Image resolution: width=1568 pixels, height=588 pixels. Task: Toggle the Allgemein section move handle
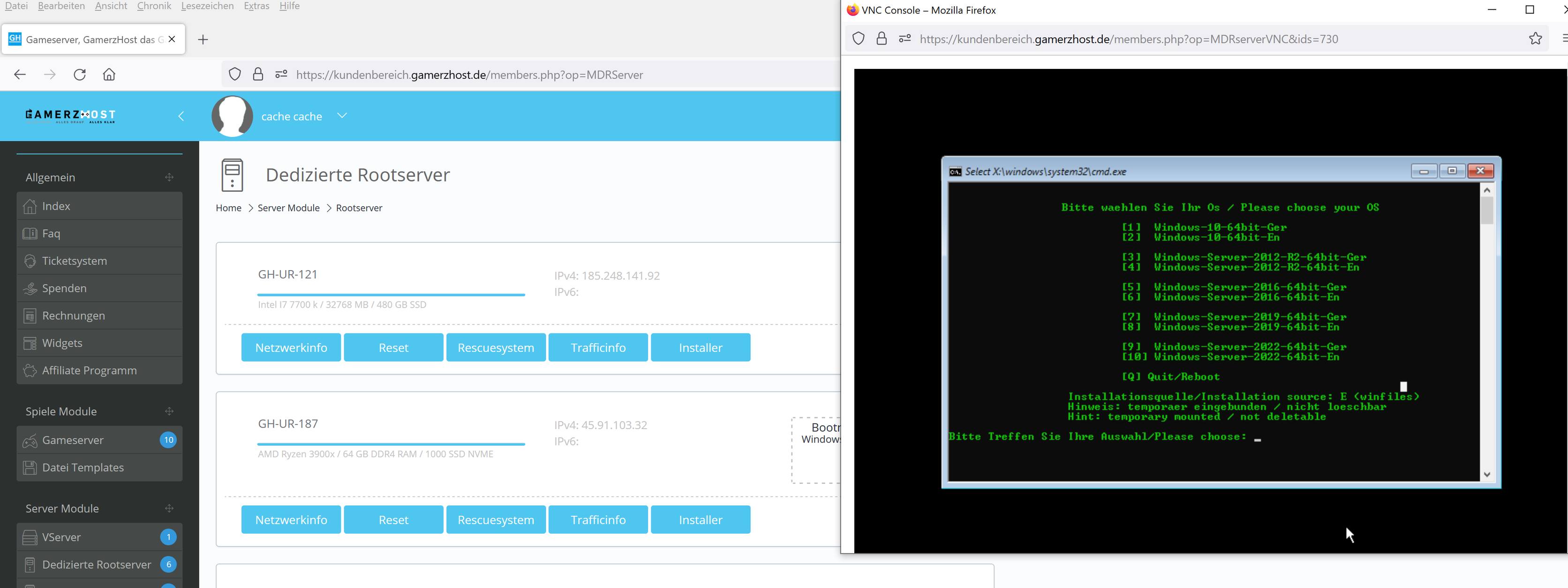pos(169,177)
